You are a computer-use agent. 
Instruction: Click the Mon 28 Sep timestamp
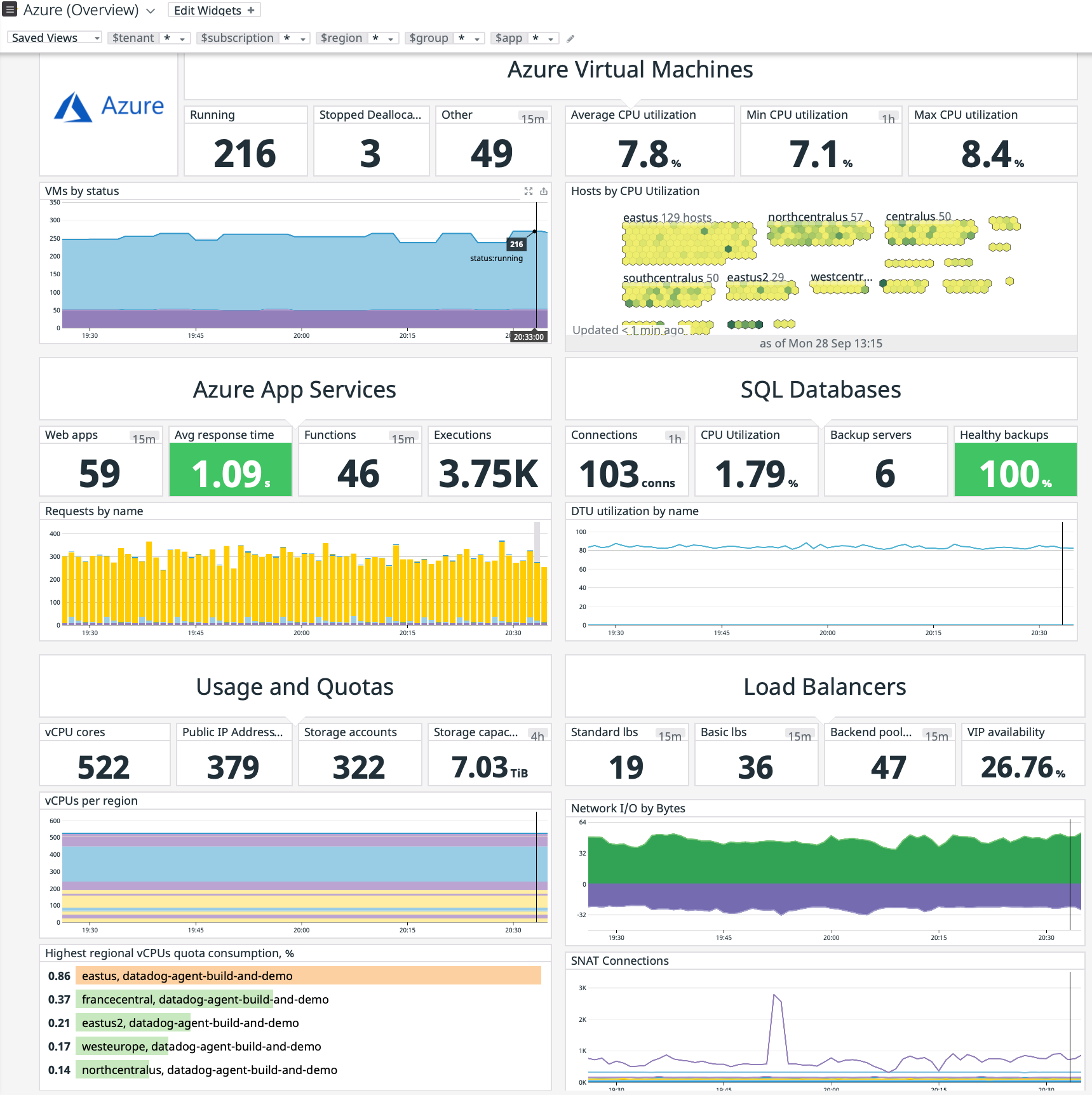click(820, 344)
